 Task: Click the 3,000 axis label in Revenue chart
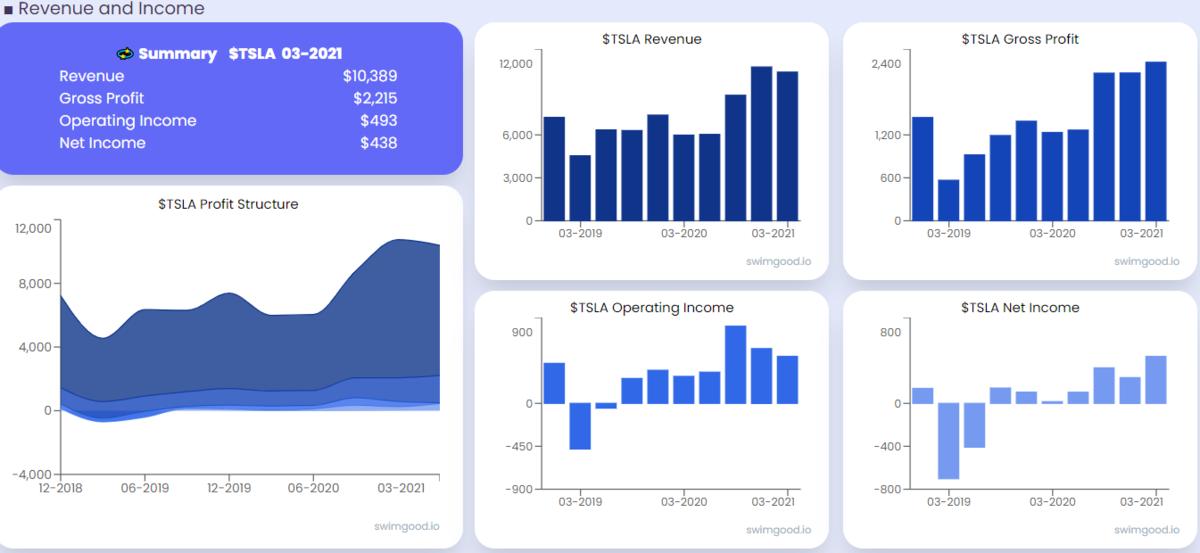[517, 178]
